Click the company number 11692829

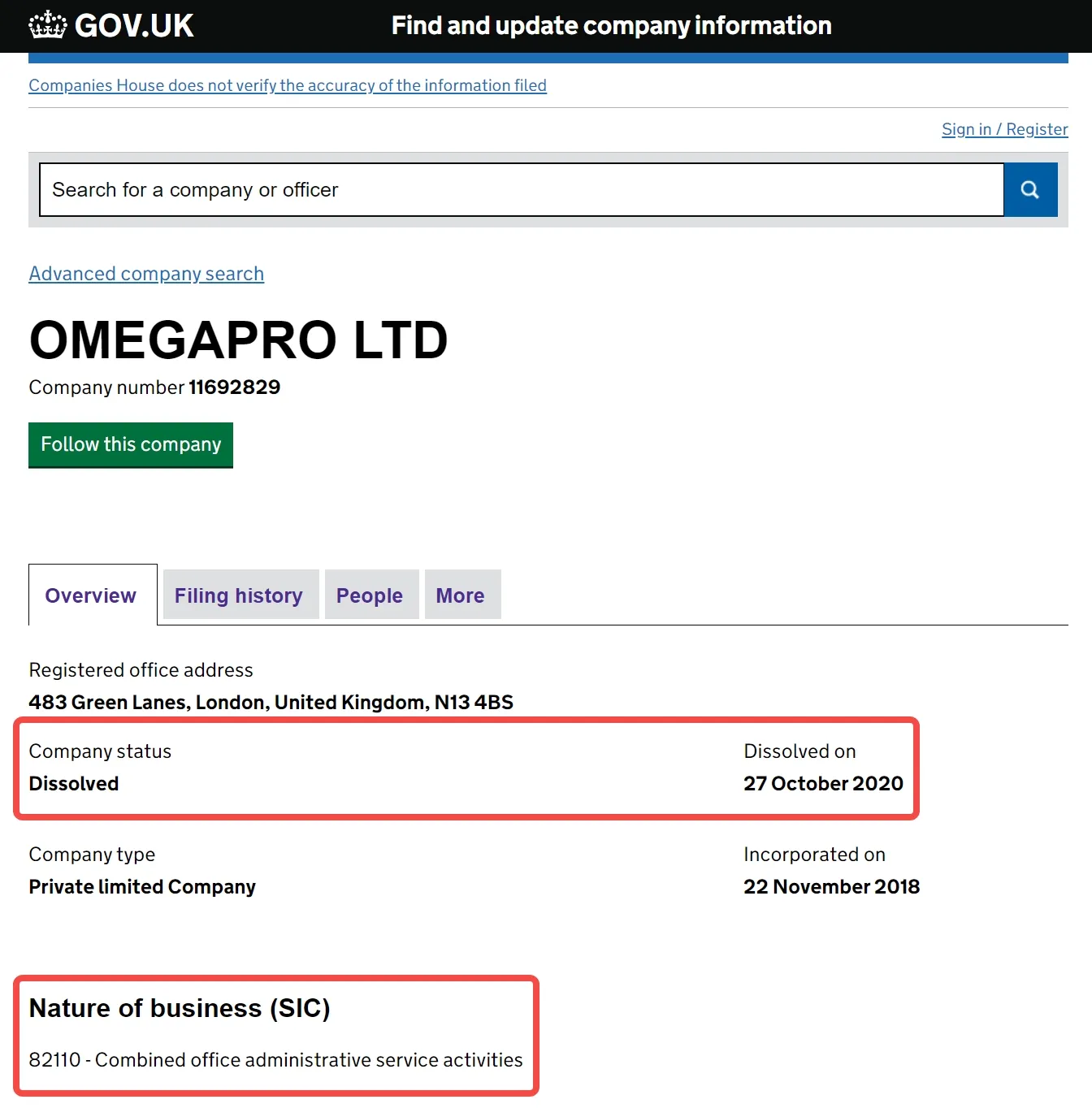click(235, 387)
